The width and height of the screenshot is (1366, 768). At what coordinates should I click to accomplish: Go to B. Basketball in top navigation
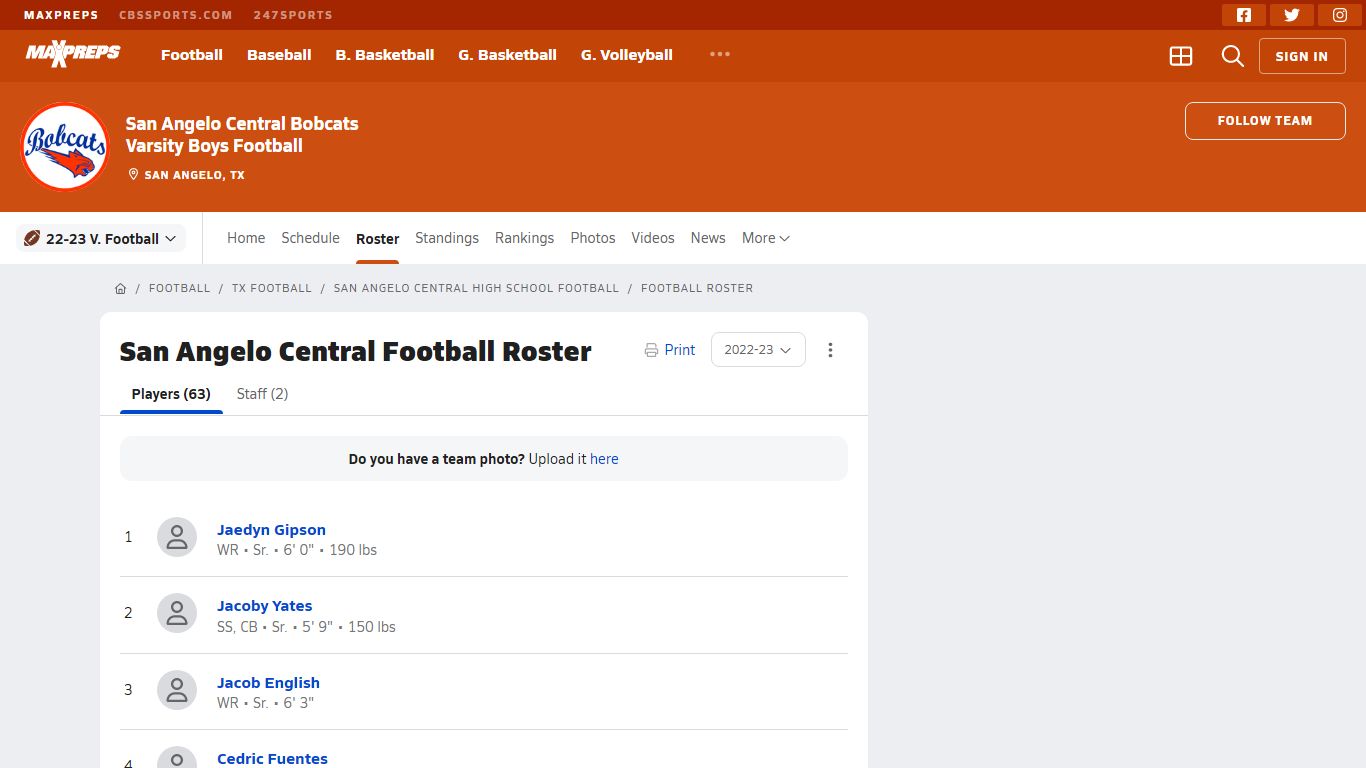[385, 55]
